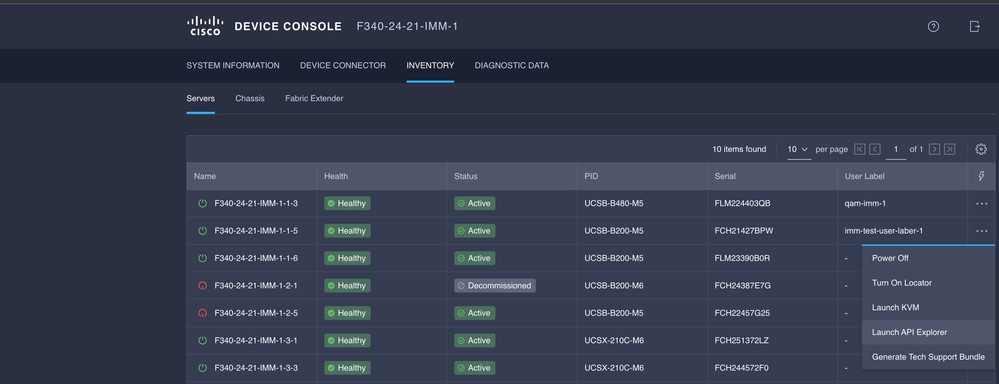
Task: Select the Inventory tab
Action: click(x=430, y=66)
